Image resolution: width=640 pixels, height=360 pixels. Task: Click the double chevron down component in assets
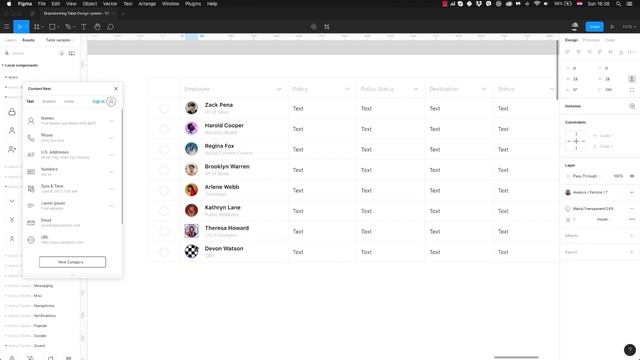click(x=12, y=220)
